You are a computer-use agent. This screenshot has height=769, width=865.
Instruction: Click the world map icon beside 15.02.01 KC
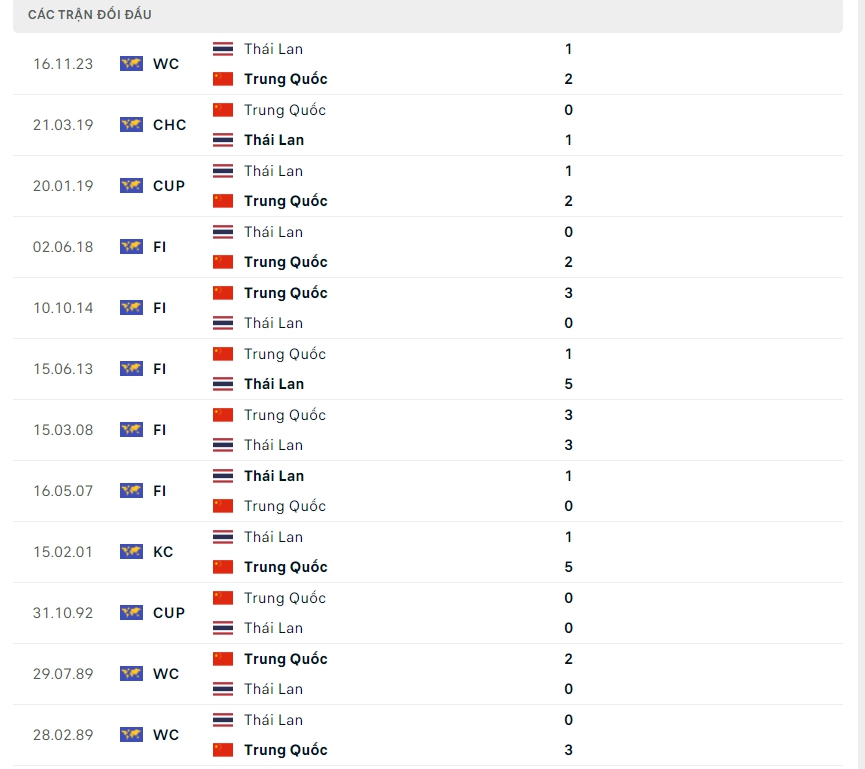pos(131,552)
